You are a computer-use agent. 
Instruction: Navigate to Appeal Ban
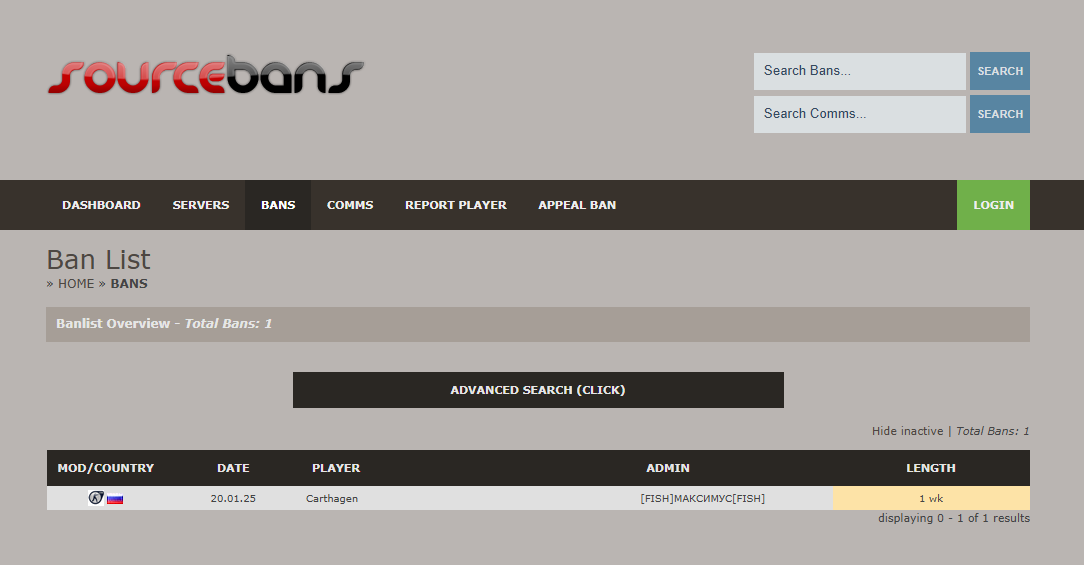click(577, 205)
